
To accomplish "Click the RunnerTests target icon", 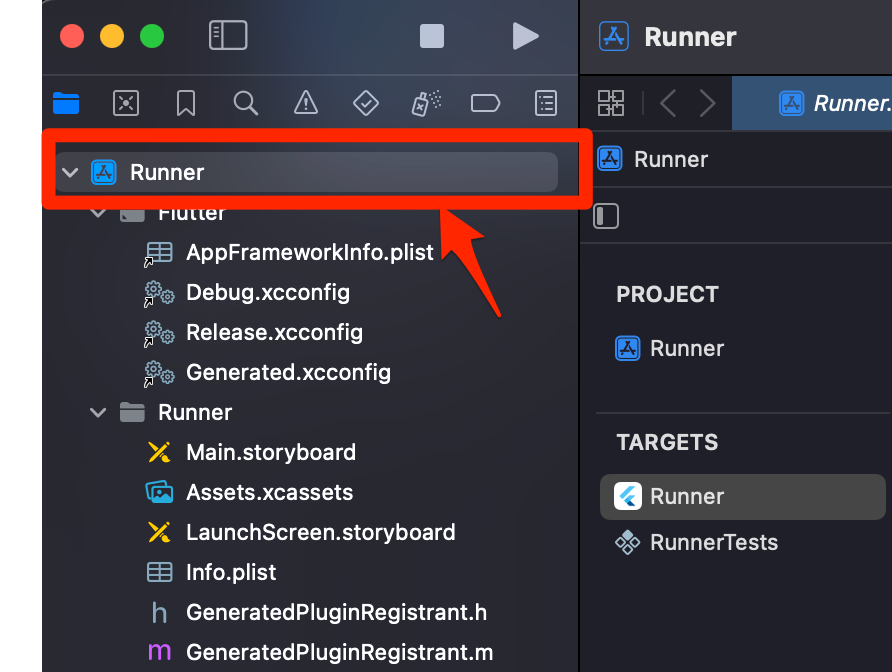I will [x=627, y=542].
